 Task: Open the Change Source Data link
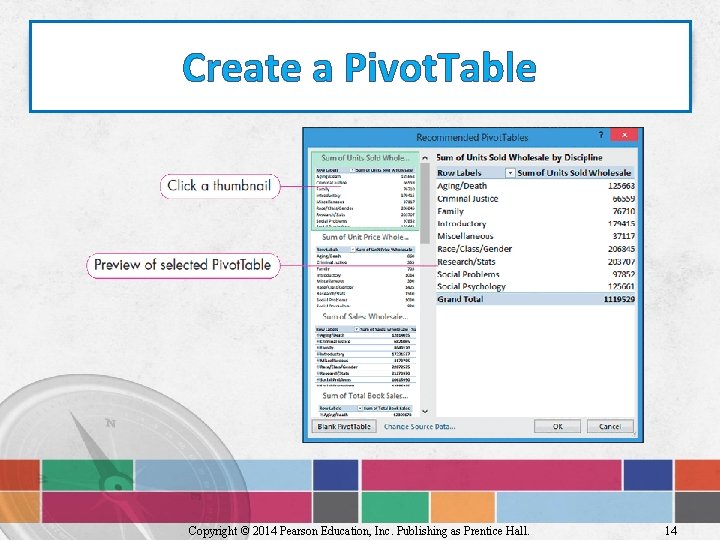point(419,426)
